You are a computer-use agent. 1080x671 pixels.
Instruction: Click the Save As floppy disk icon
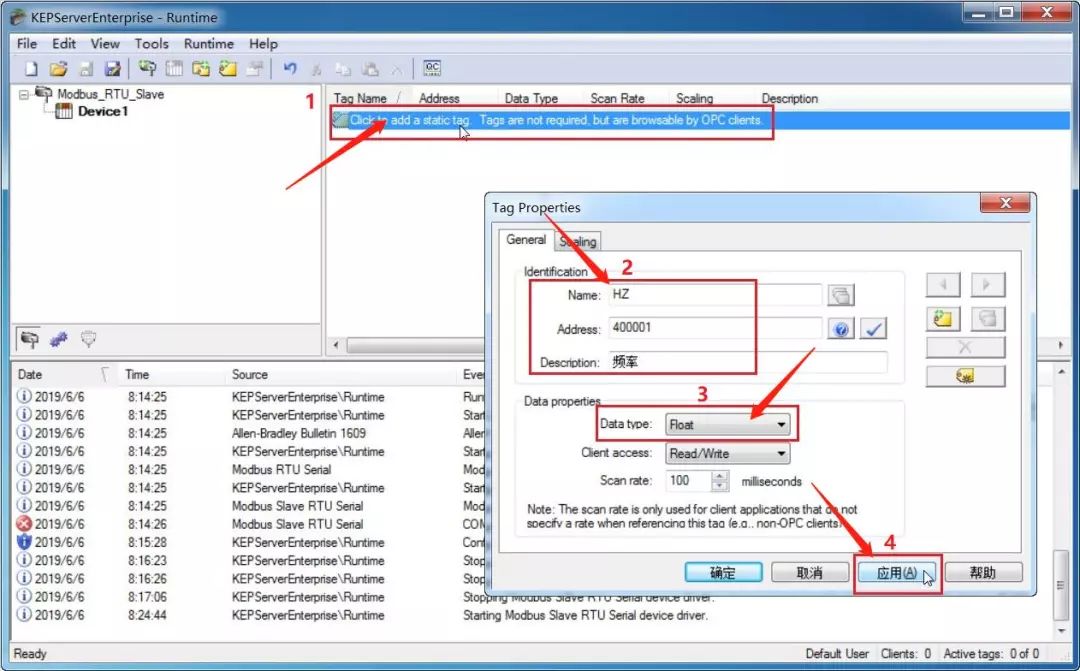coord(112,68)
